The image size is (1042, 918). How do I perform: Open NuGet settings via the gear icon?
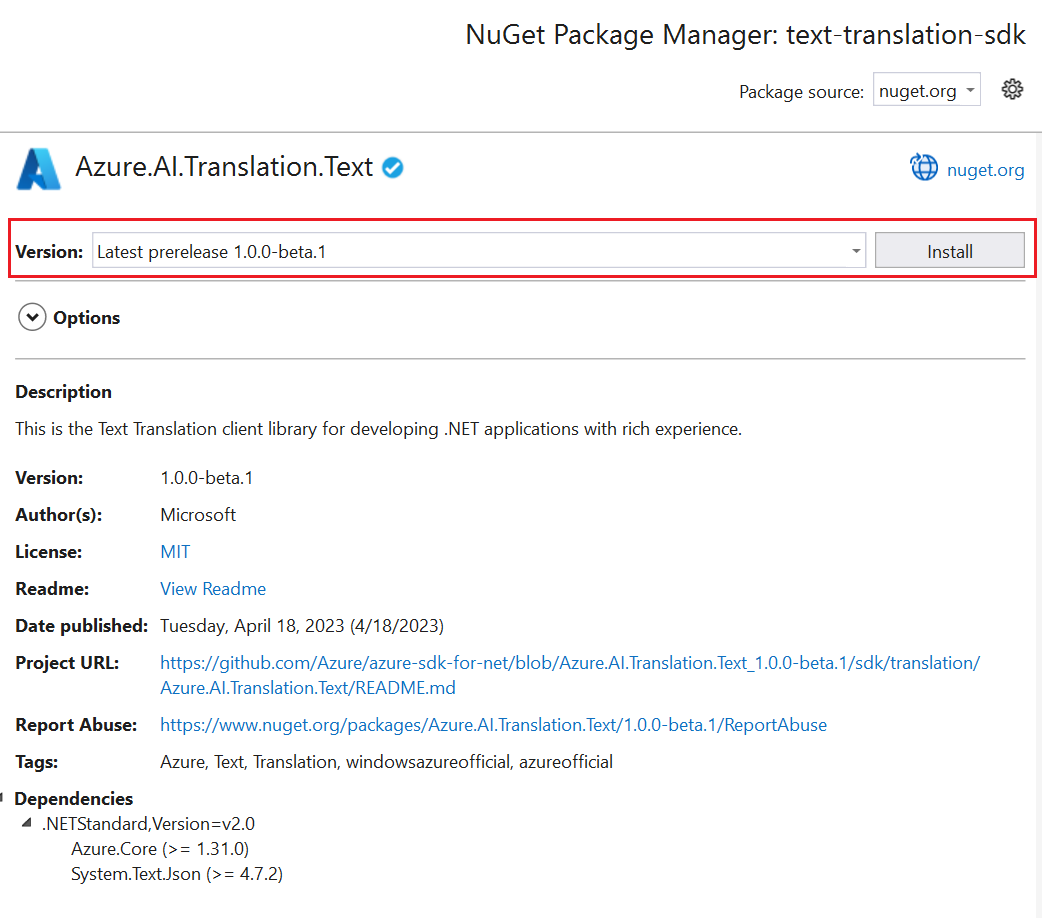(x=1012, y=89)
